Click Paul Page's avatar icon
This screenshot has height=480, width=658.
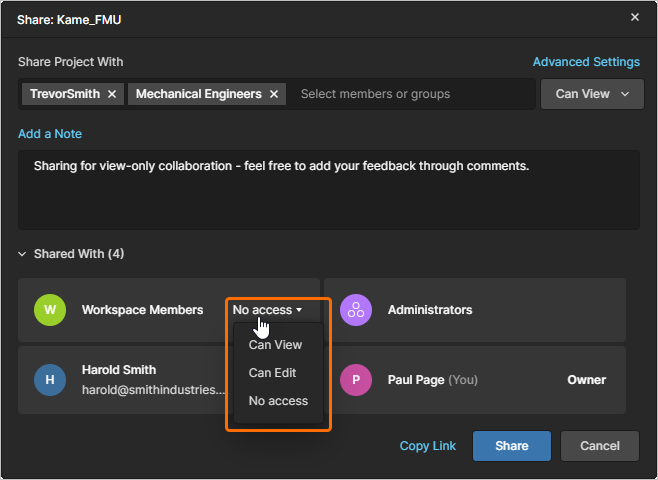click(355, 380)
